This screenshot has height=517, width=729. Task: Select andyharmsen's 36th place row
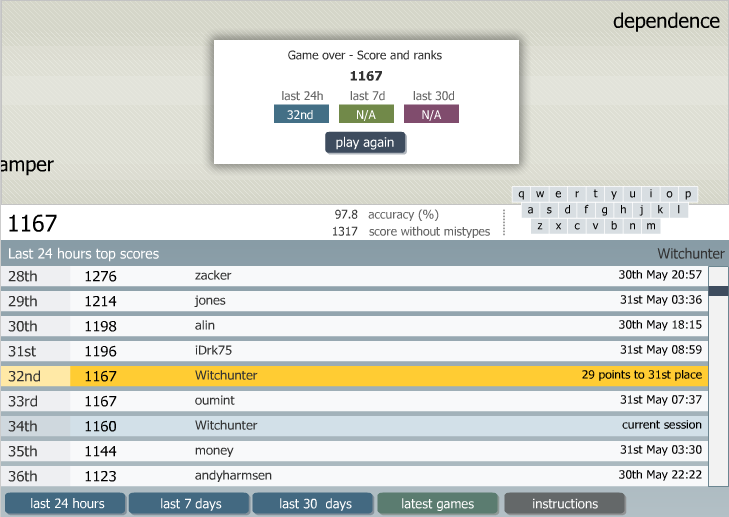(354, 476)
